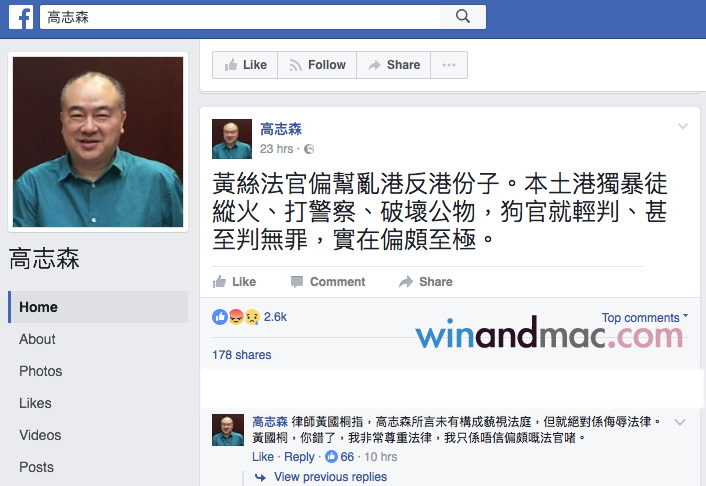This screenshot has height=486, width=706.
Task: Open the 178 shares link
Action: click(242, 355)
